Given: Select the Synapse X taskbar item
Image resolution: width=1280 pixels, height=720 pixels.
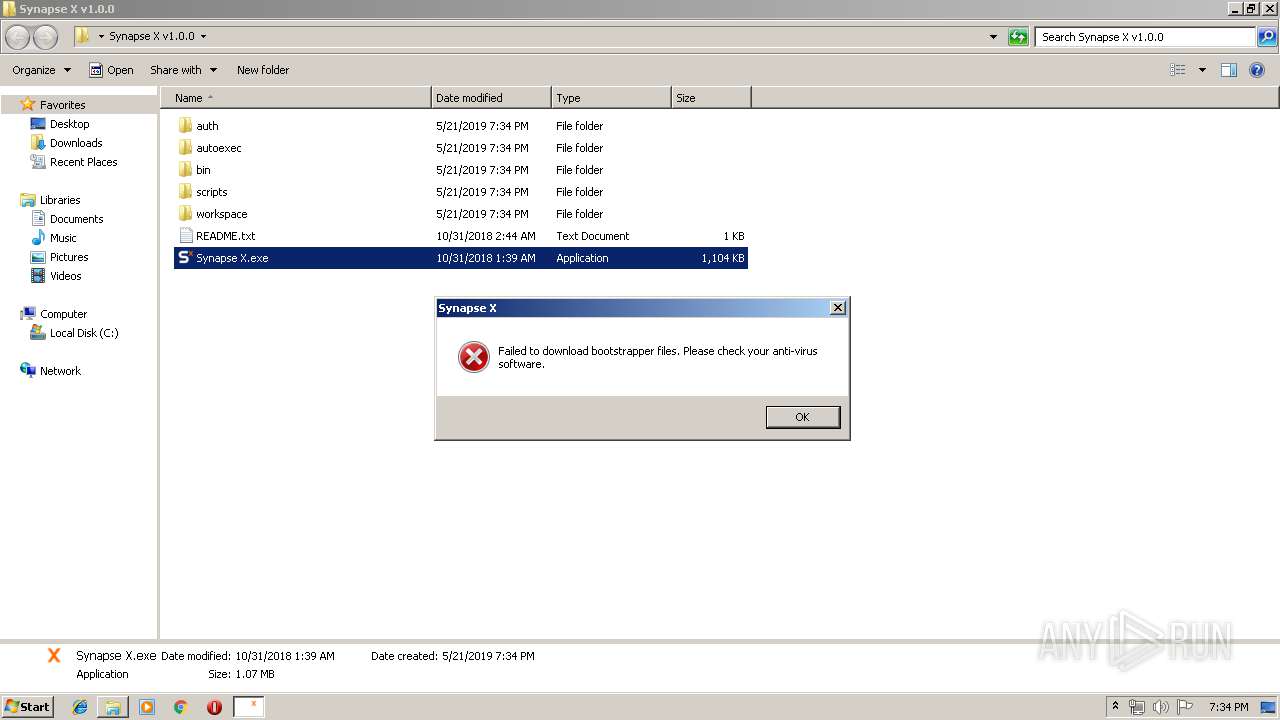Looking at the screenshot, I should [248, 707].
